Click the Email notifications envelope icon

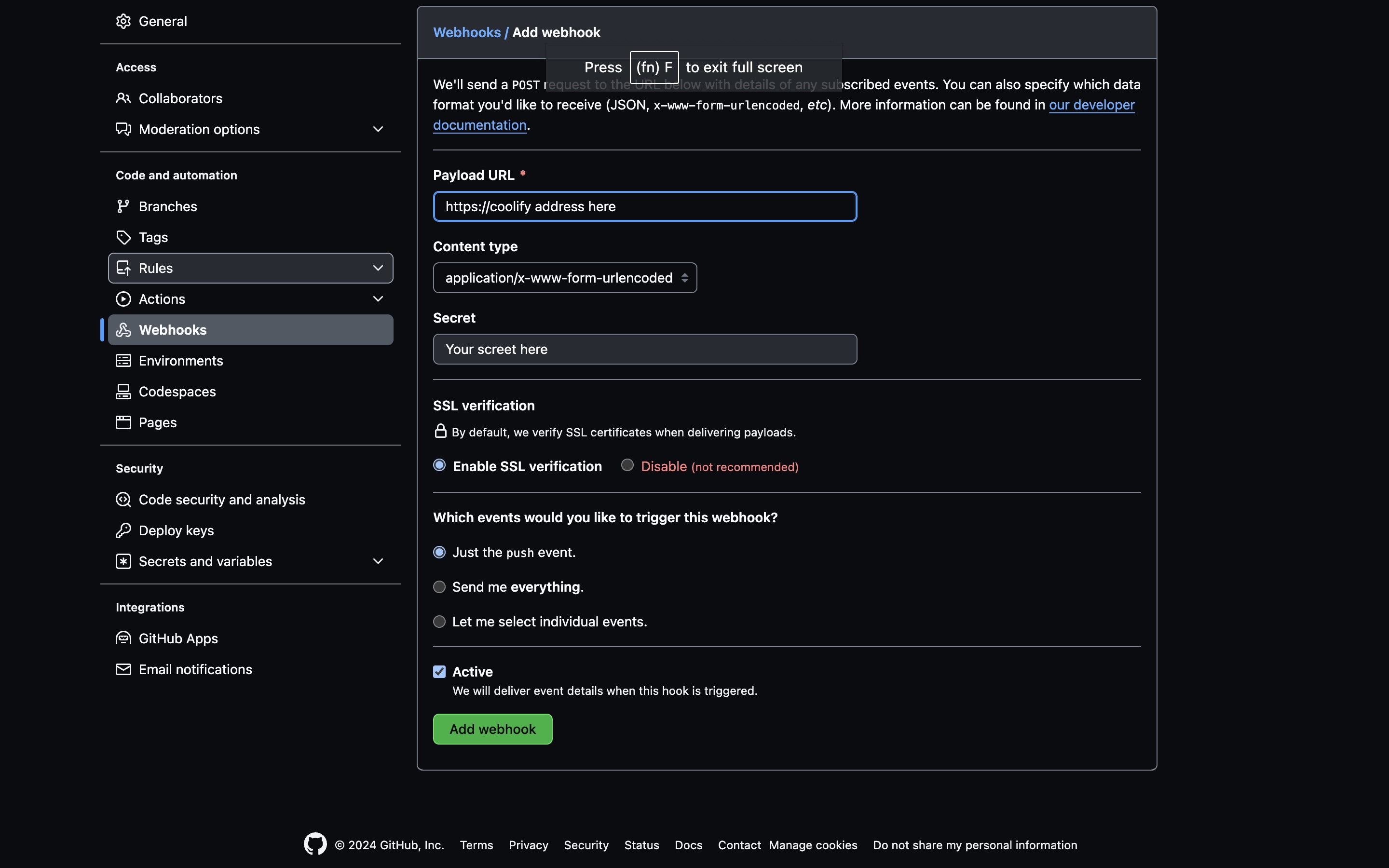pyautogui.click(x=123, y=669)
